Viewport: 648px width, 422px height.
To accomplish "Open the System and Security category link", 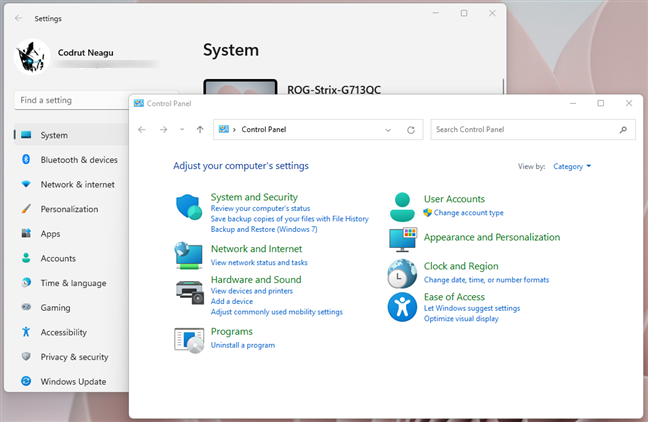I will pyautogui.click(x=254, y=197).
